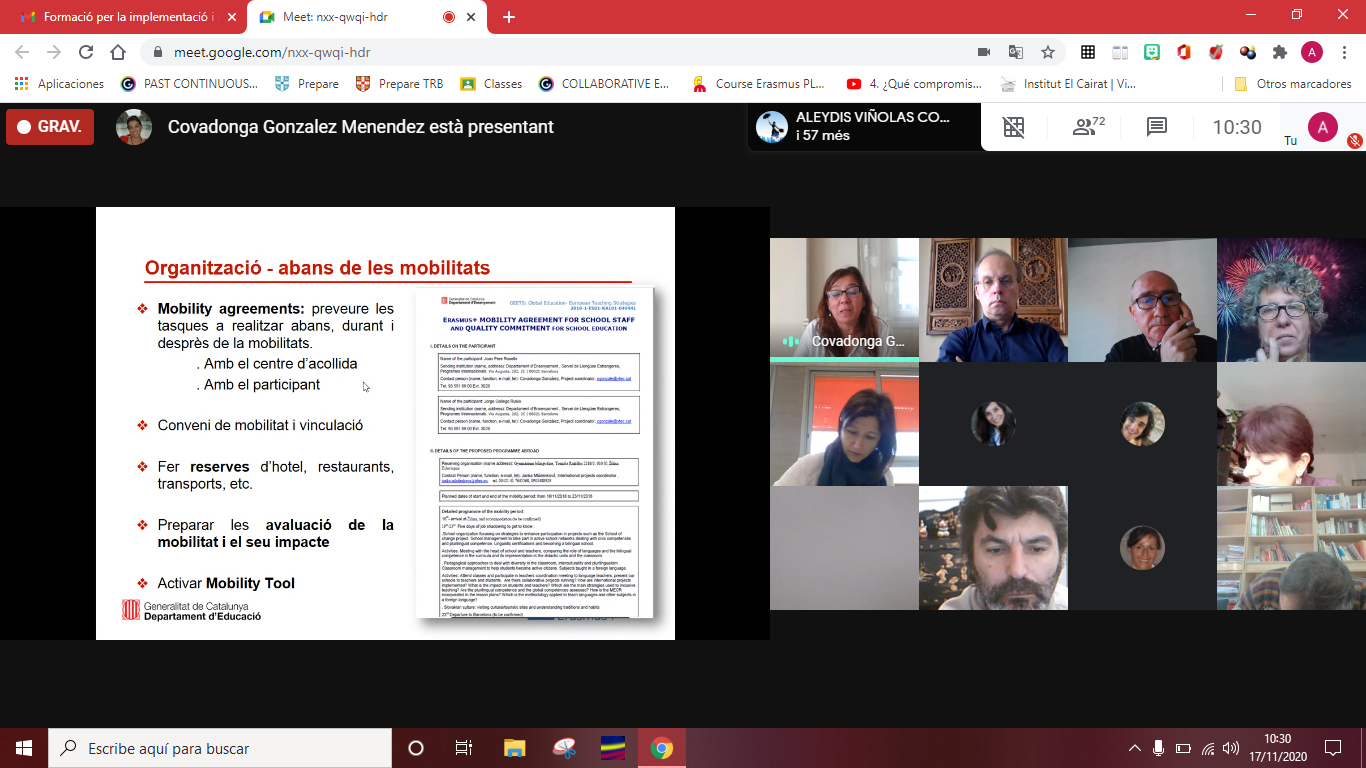Open the Chrome Extensions puzzle icon
The height and width of the screenshot is (768, 1366).
click(1279, 52)
